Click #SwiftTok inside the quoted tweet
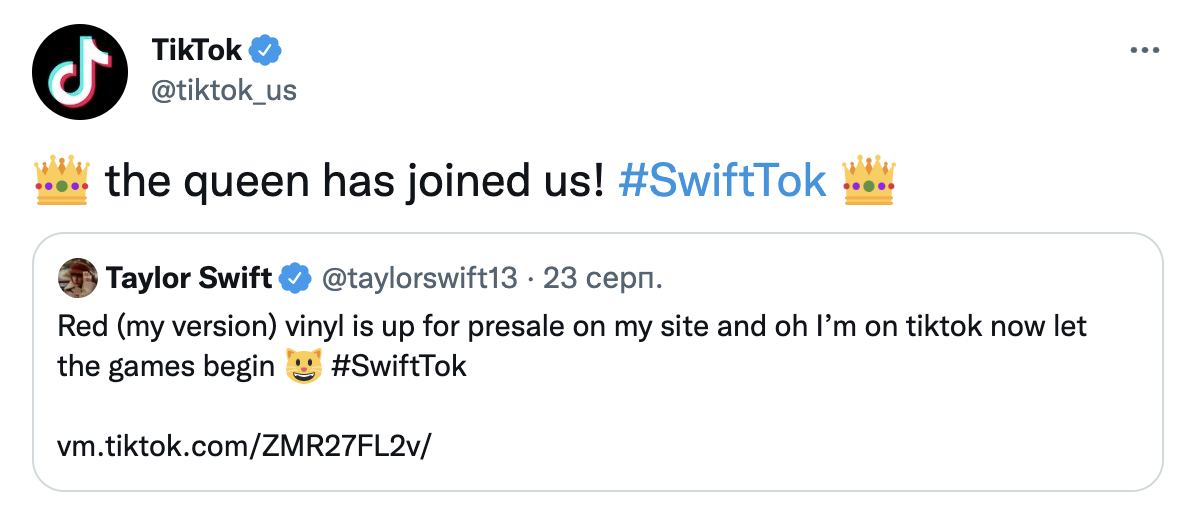This screenshot has width=1194, height=518. (x=396, y=366)
